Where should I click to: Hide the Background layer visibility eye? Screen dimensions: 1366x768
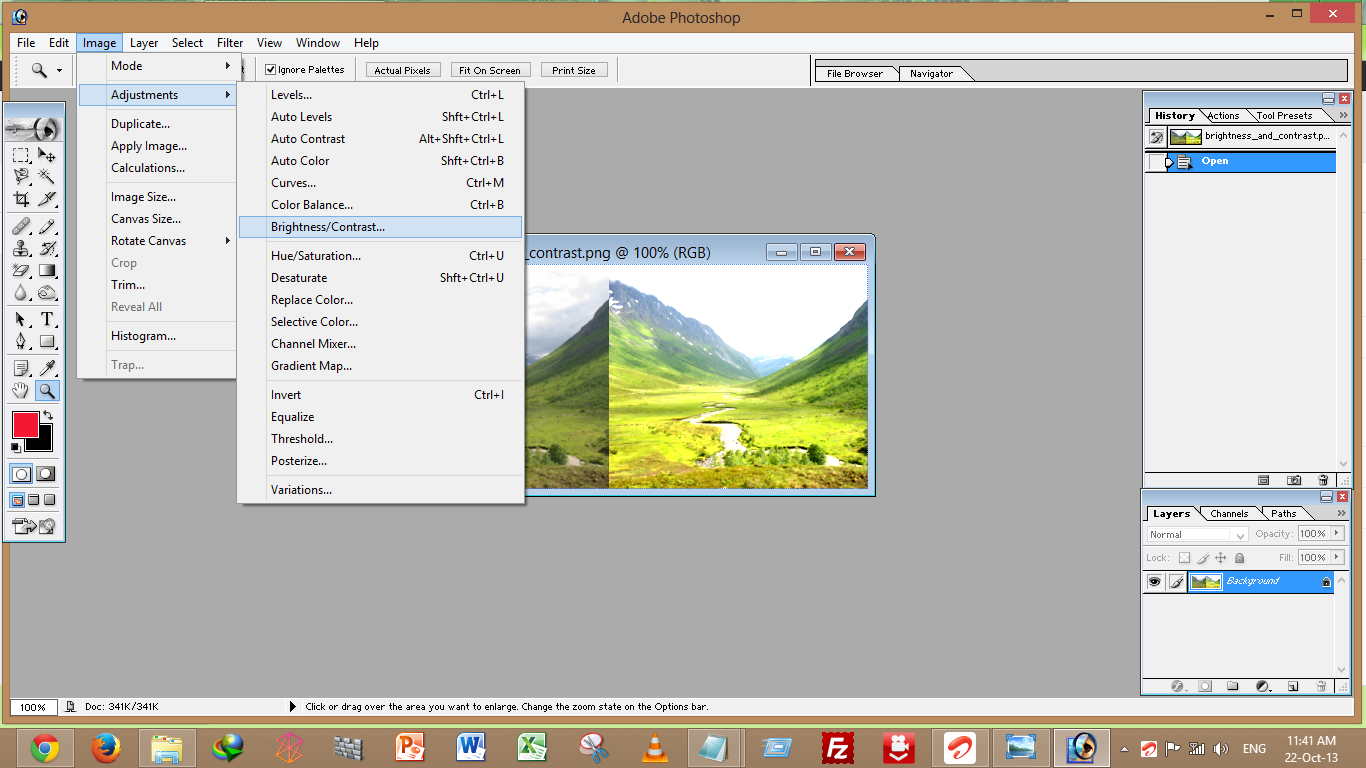1155,581
